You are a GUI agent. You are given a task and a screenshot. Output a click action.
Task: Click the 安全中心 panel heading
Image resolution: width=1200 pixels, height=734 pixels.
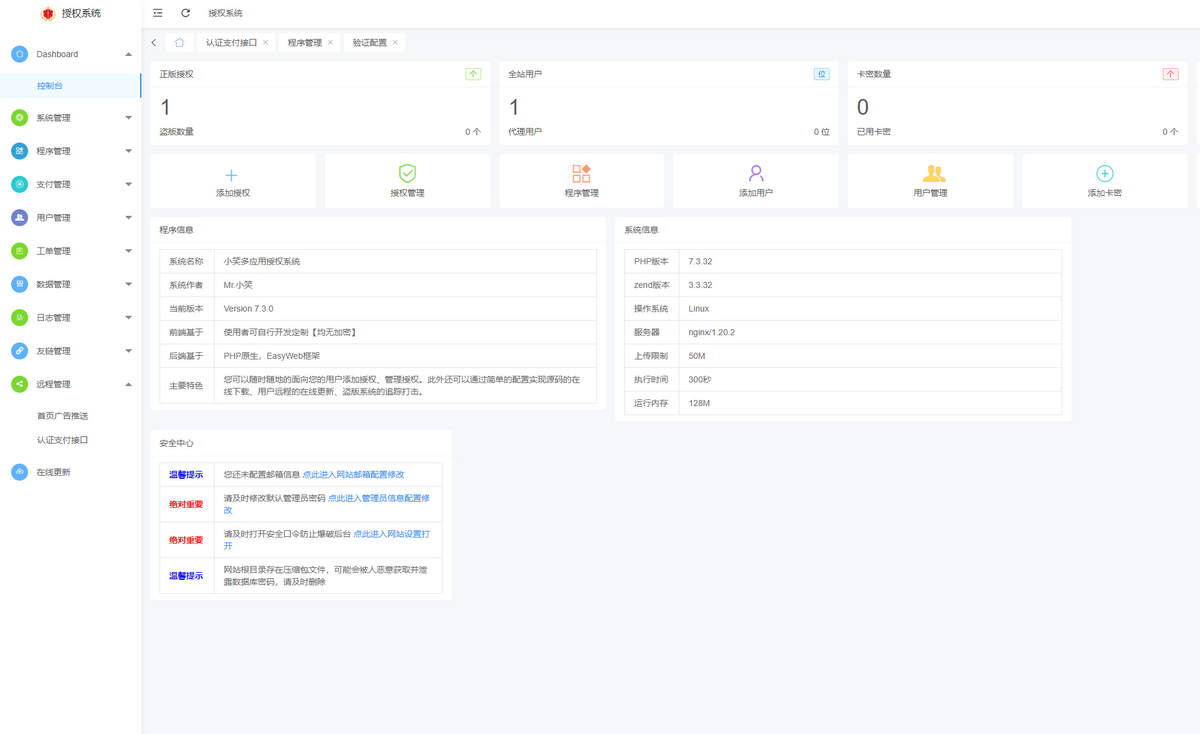177,442
